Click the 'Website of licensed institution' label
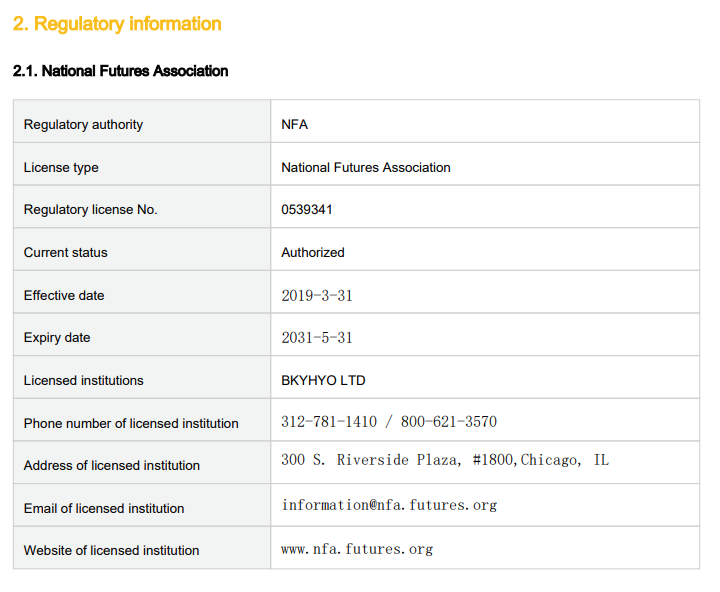 [x=112, y=551]
